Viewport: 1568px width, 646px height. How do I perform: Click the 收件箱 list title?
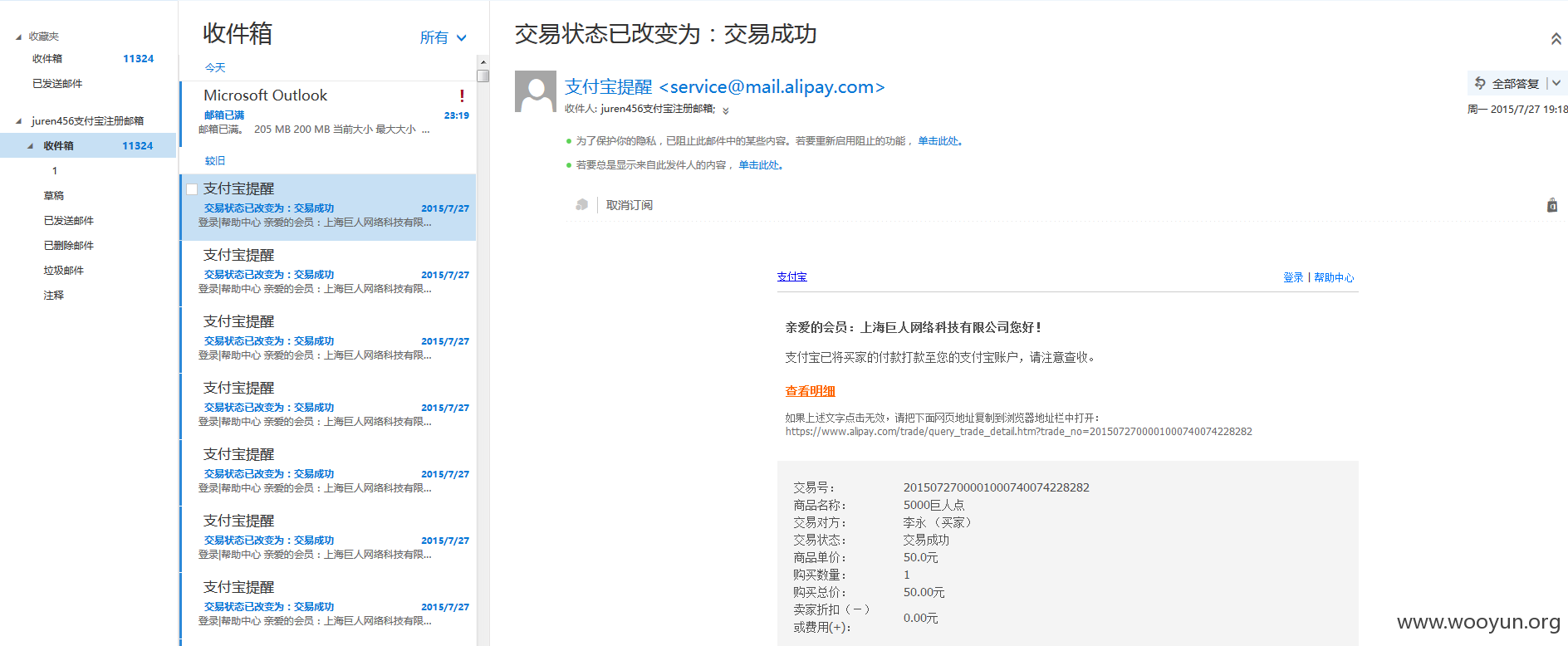238,34
